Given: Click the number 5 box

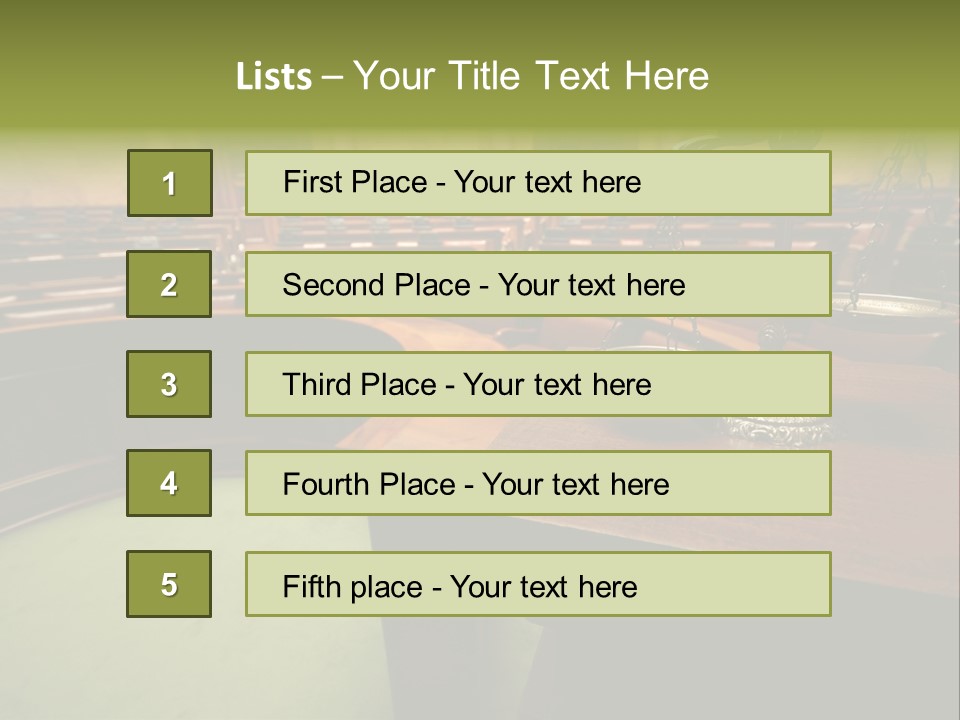Looking at the screenshot, I should tap(169, 584).
